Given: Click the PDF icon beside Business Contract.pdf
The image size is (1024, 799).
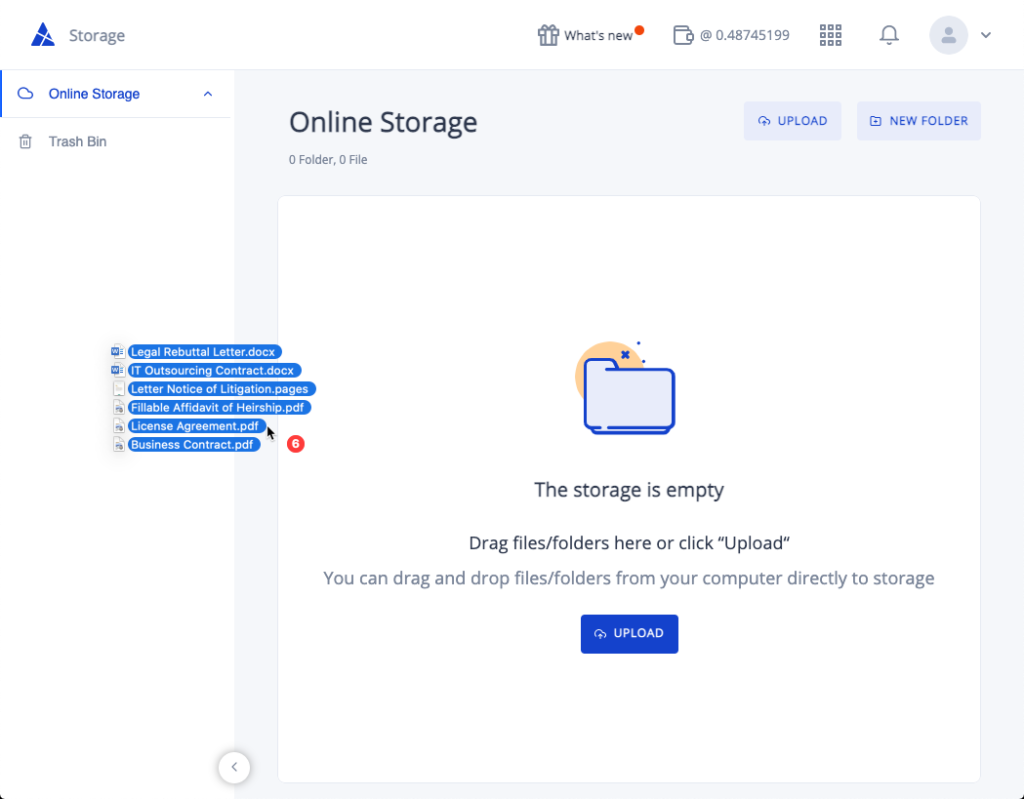Looking at the screenshot, I should [119, 445].
